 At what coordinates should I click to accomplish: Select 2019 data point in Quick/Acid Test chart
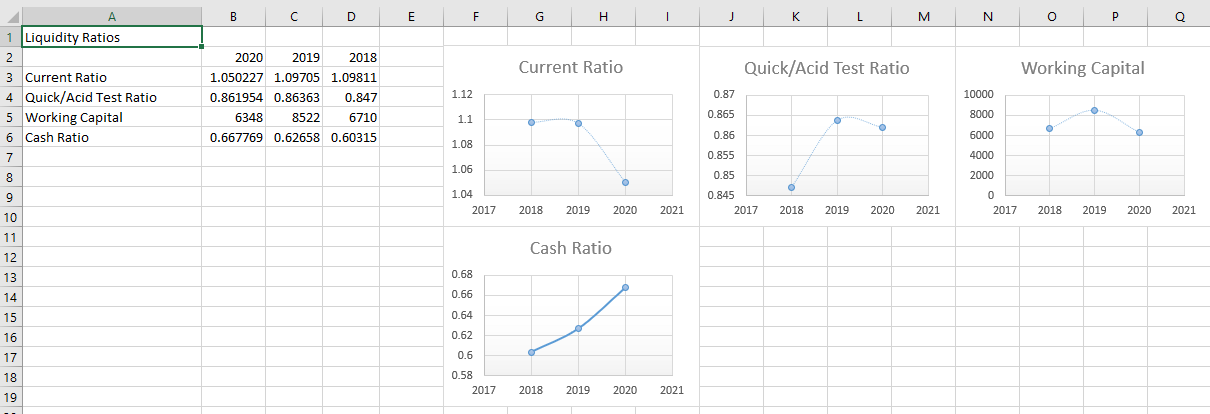tap(837, 120)
